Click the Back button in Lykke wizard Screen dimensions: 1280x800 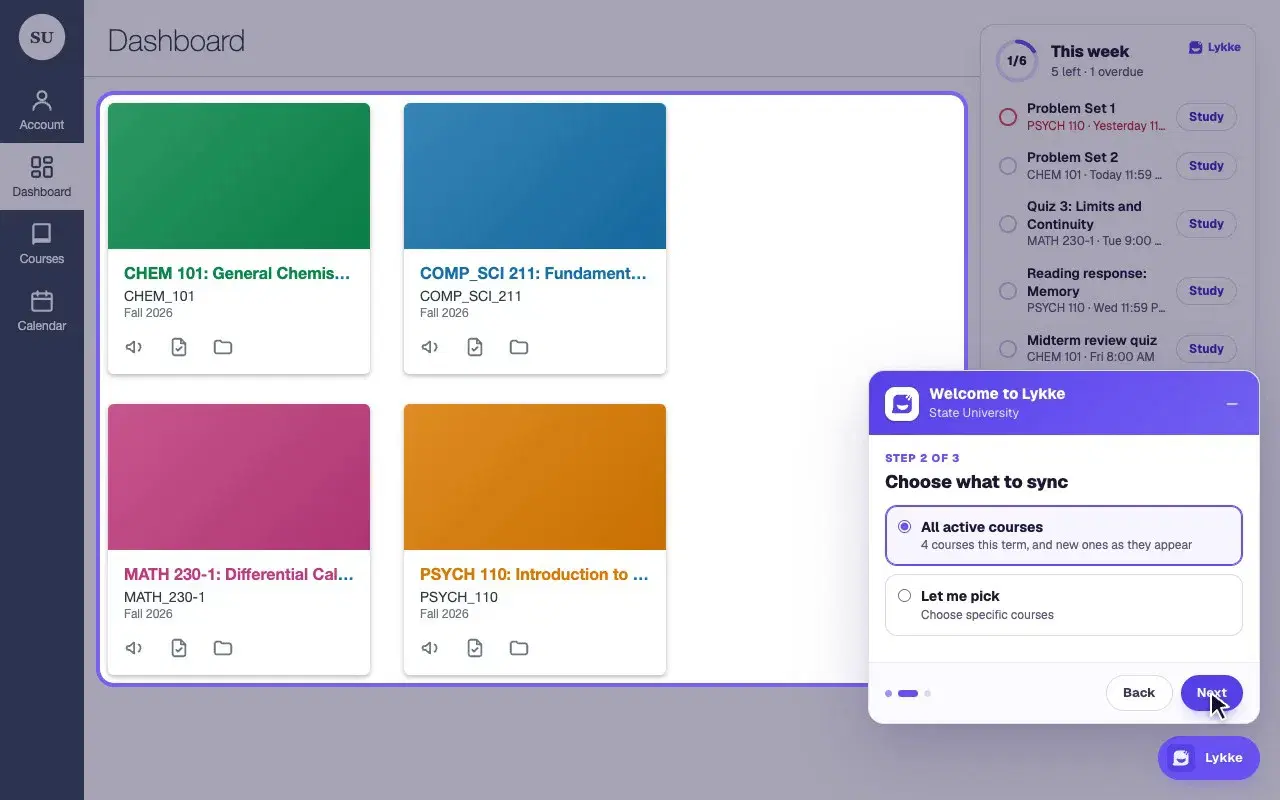tap(1139, 693)
